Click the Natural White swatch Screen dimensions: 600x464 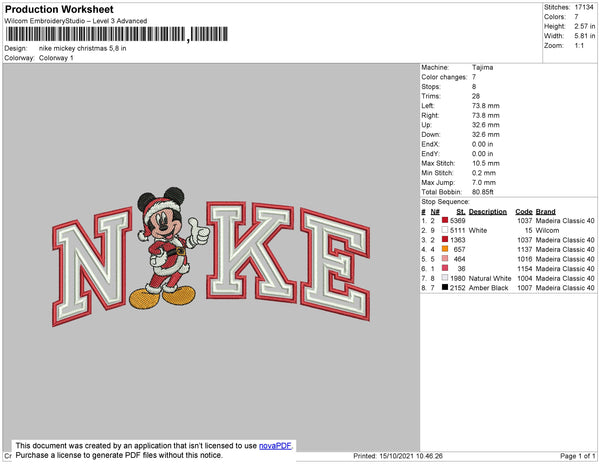click(445, 278)
